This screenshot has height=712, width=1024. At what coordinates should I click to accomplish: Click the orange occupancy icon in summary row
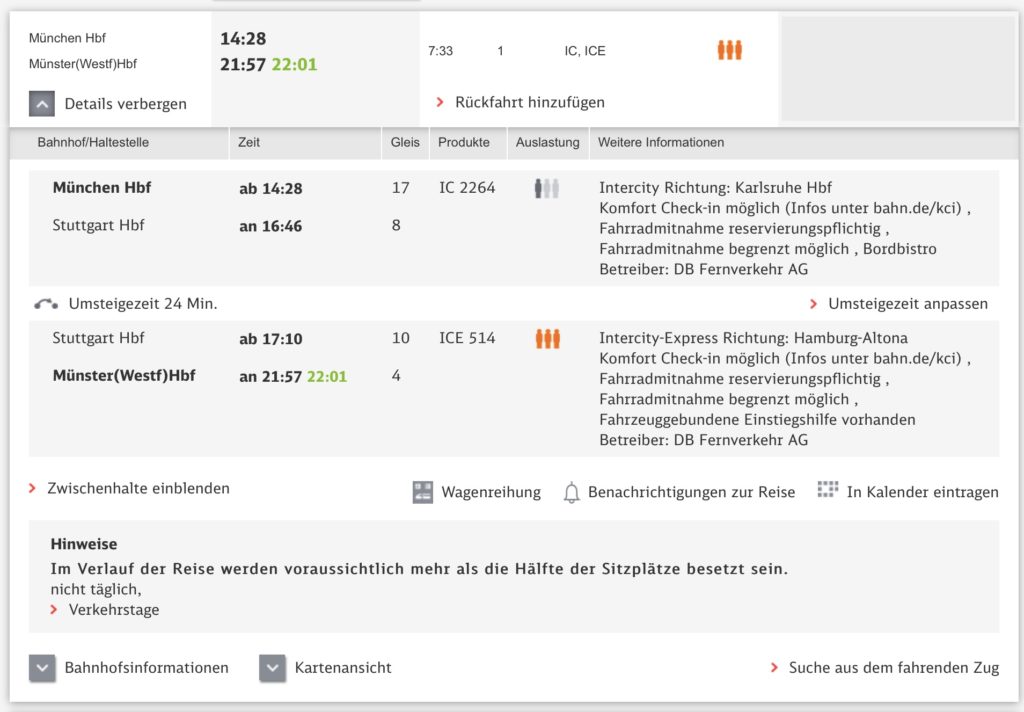click(729, 50)
